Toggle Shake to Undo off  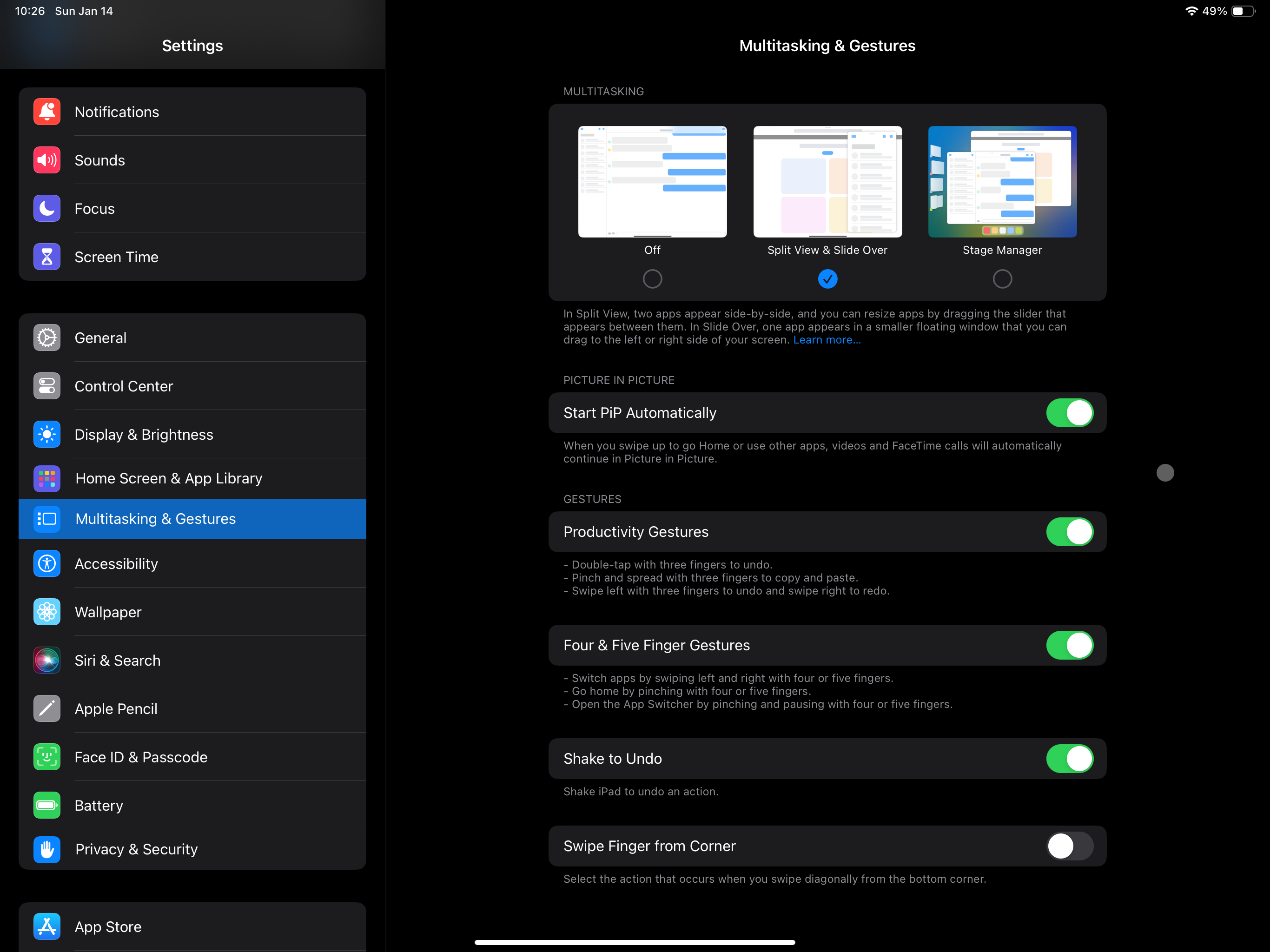coord(1069,759)
